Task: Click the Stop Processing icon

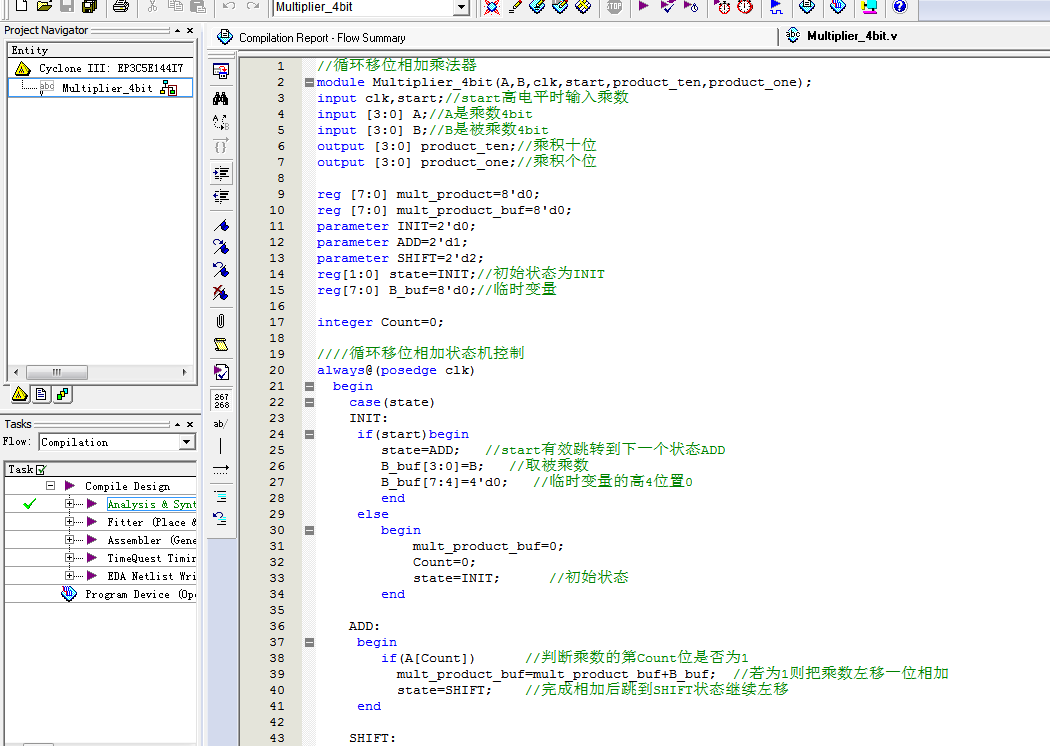Action: (614, 7)
